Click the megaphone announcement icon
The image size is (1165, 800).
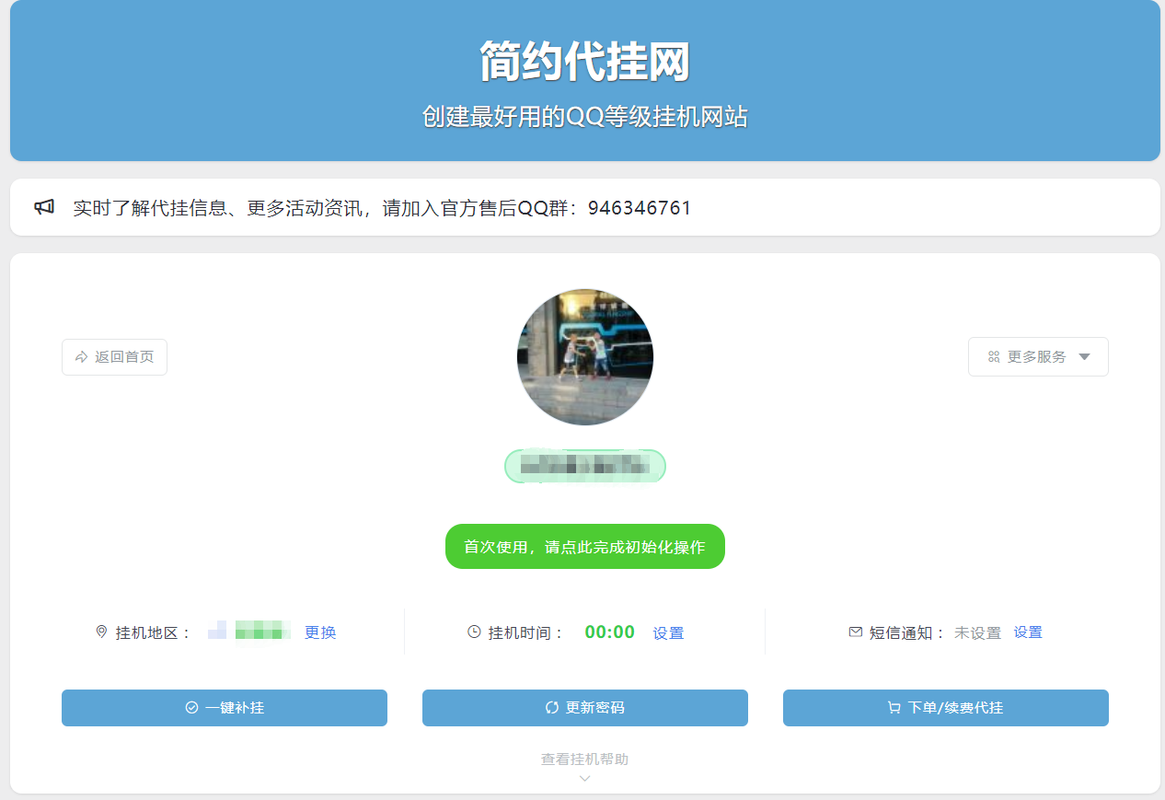click(x=44, y=208)
